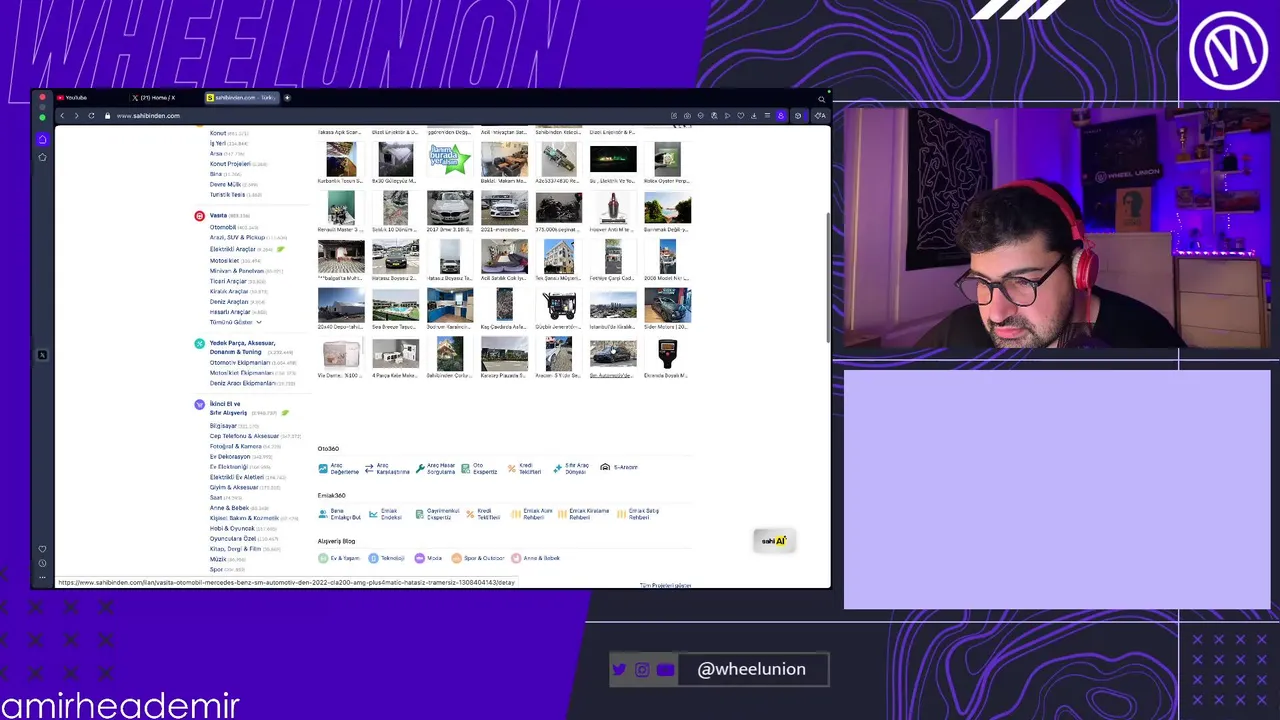Viewport: 1280px width, 720px height.
Task: Open Sıfır Araç Dünyası link
Action: 571,468
